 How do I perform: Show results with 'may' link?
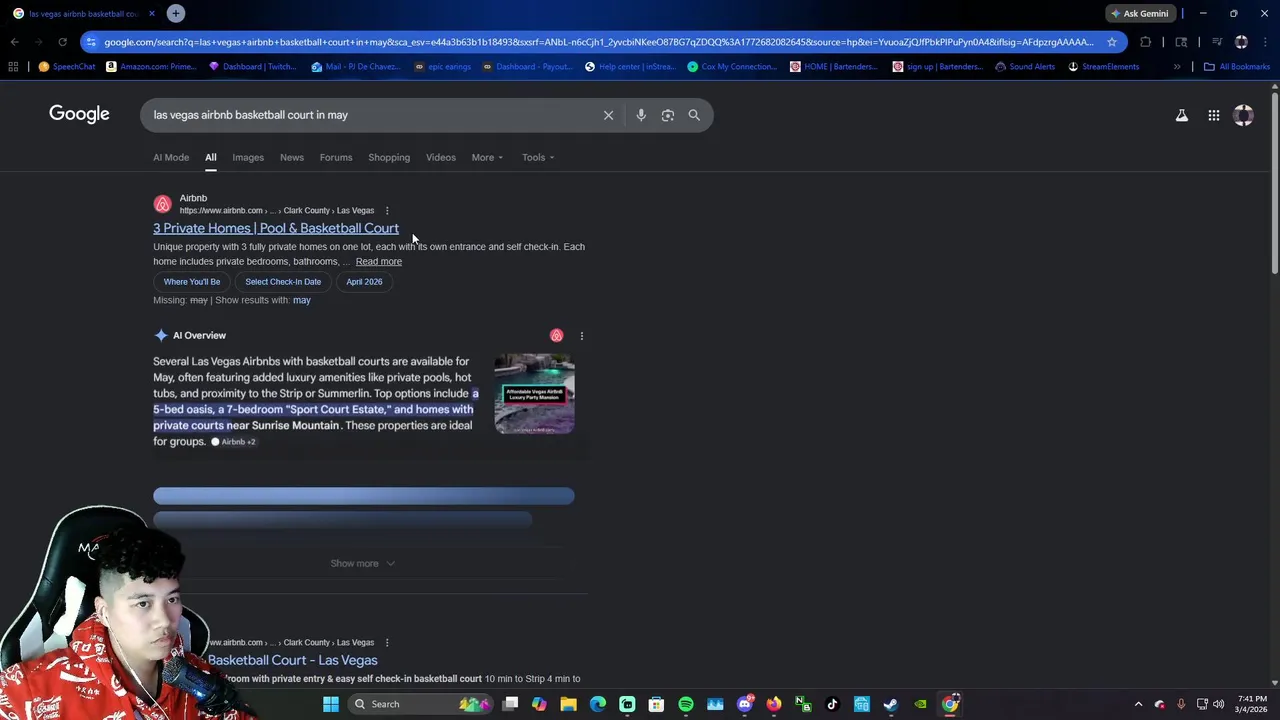(x=301, y=300)
